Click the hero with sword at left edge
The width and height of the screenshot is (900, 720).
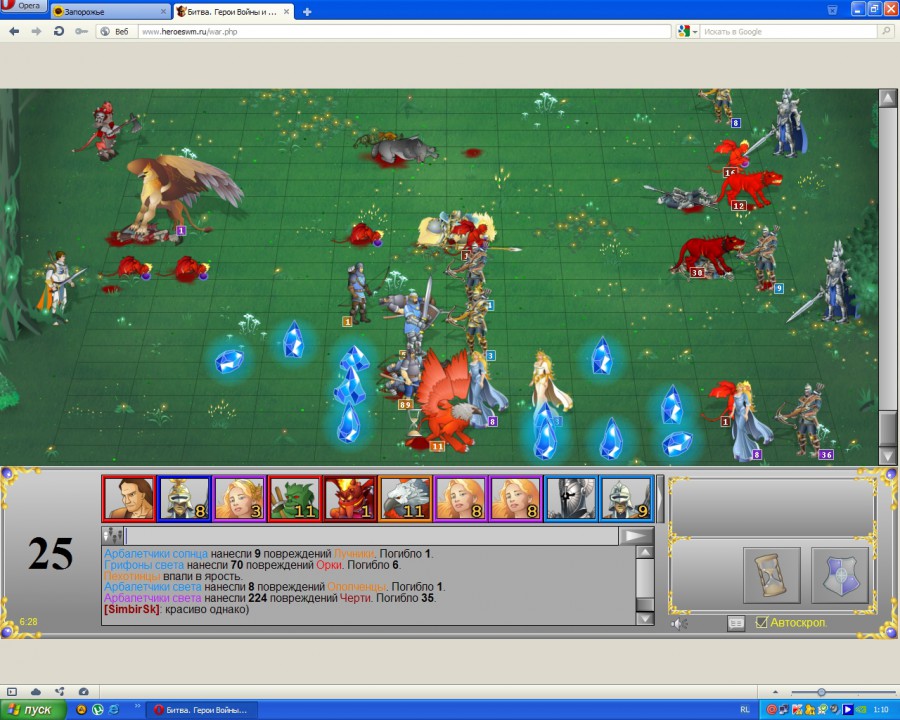coord(57,287)
